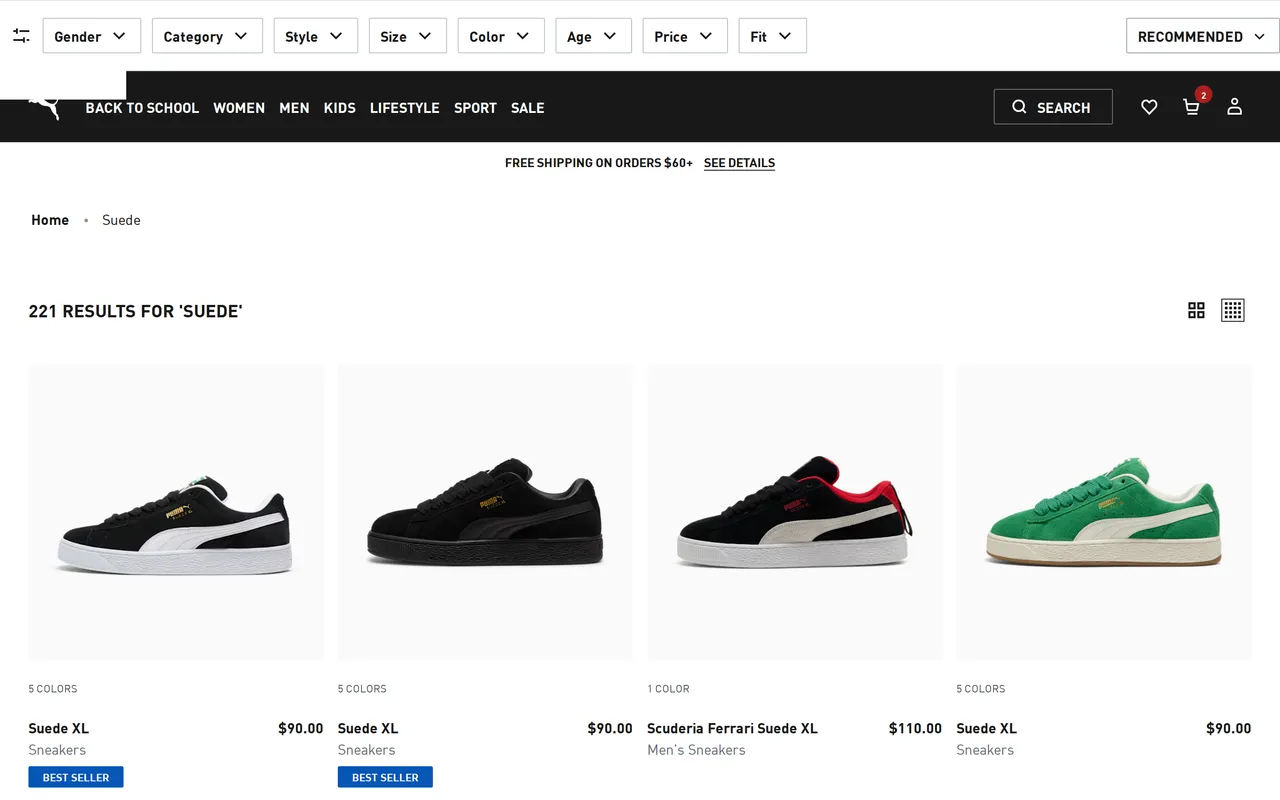Expand the Color filter dropdown
This screenshot has height=800, width=1280.
(501, 36)
